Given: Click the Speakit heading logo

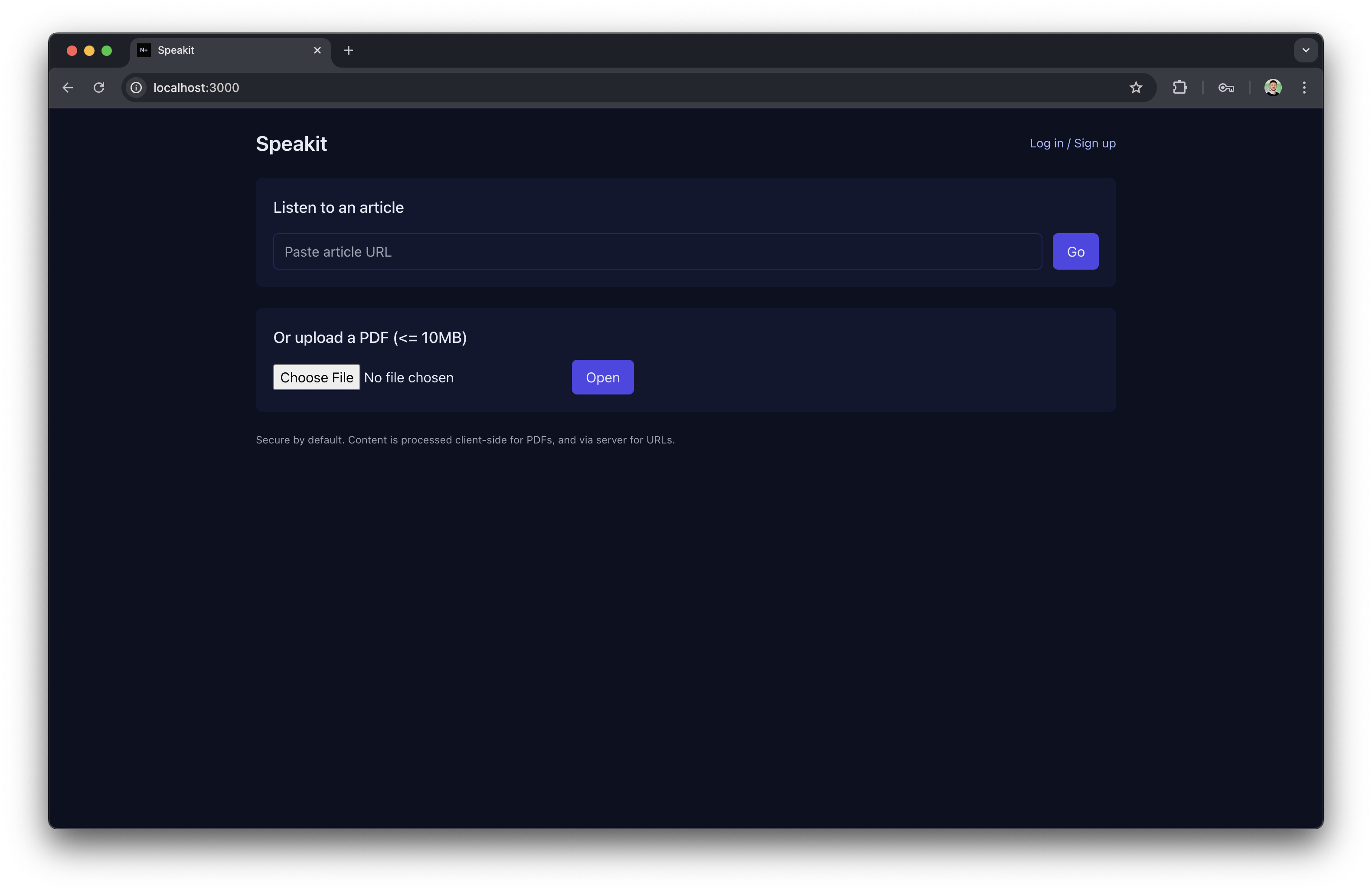Looking at the screenshot, I should pyautogui.click(x=291, y=144).
